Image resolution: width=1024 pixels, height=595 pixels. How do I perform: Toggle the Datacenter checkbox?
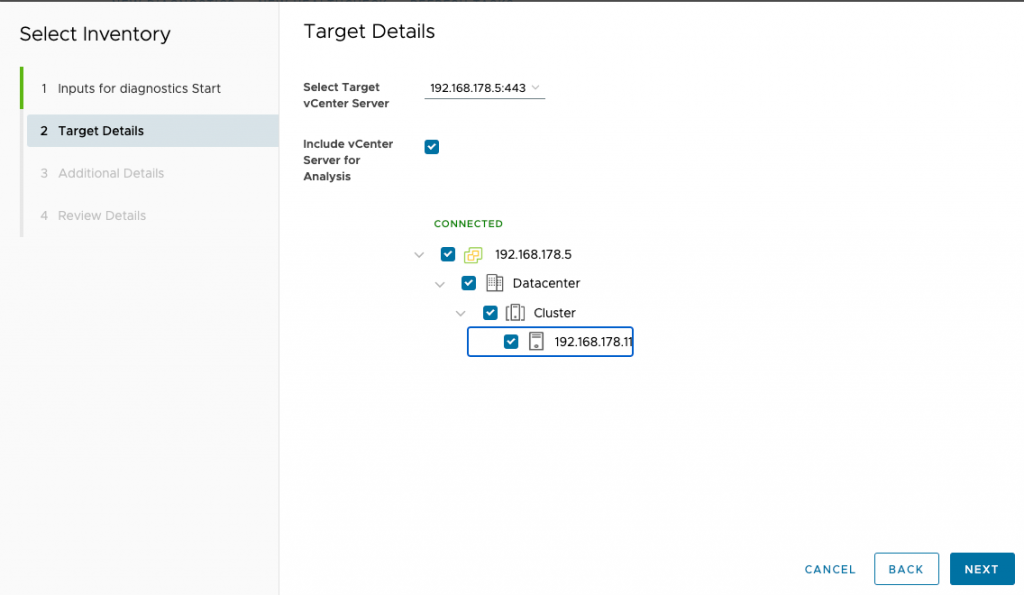coord(468,283)
